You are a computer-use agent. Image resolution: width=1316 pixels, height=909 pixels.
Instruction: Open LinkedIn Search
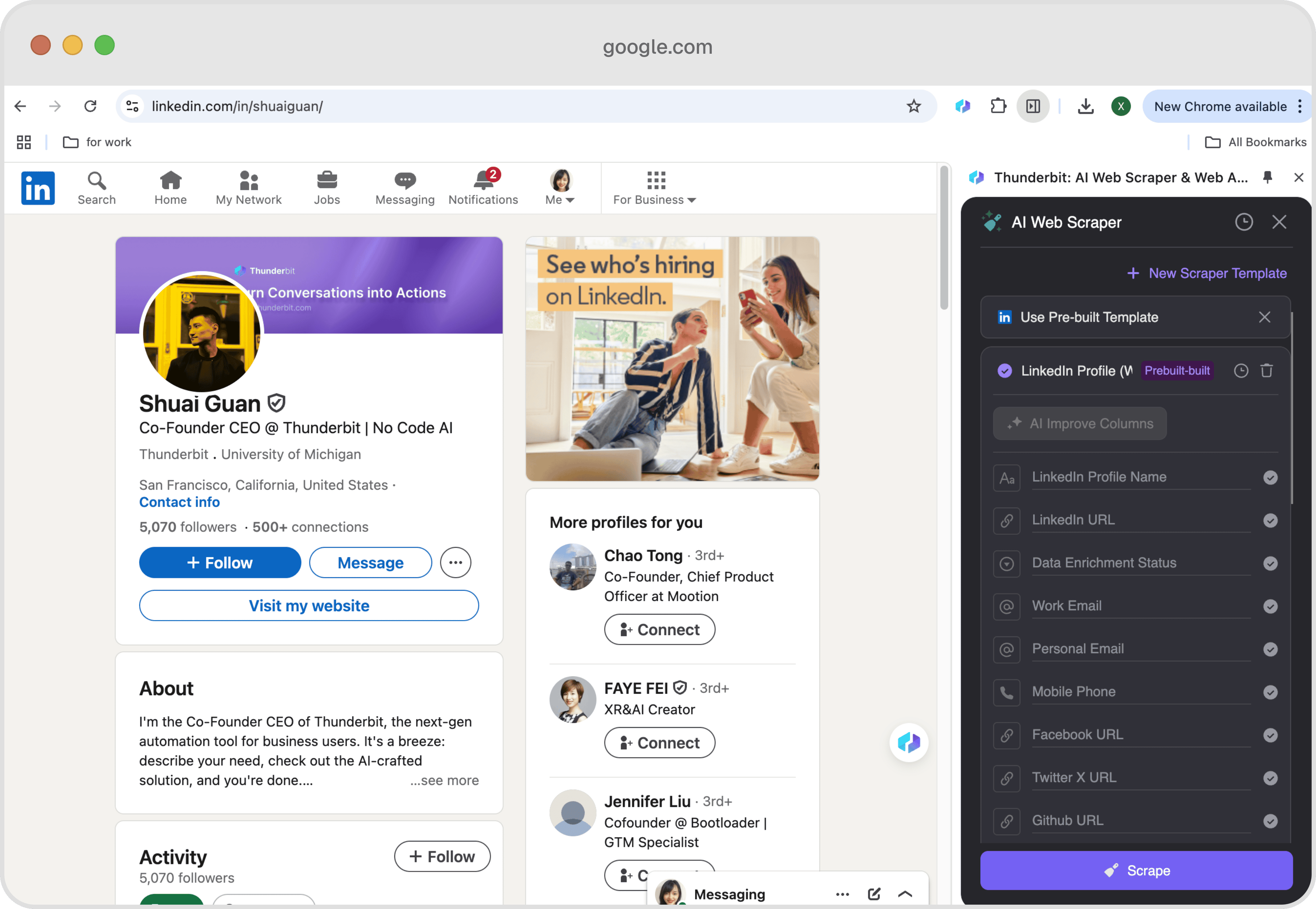coord(96,188)
